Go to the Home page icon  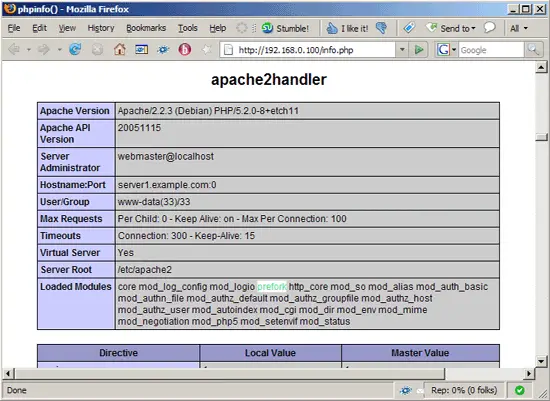tap(120, 49)
